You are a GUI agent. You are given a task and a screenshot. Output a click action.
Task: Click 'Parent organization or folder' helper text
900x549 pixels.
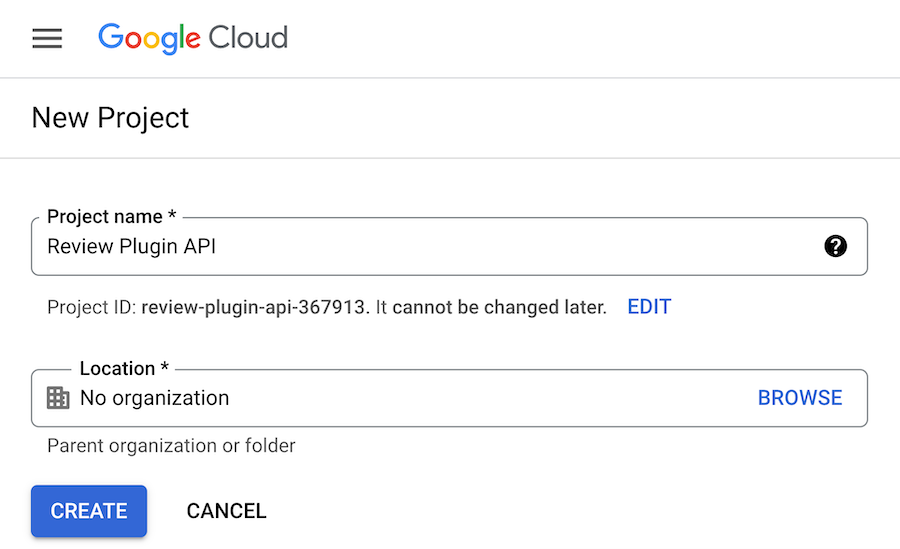tap(171, 446)
